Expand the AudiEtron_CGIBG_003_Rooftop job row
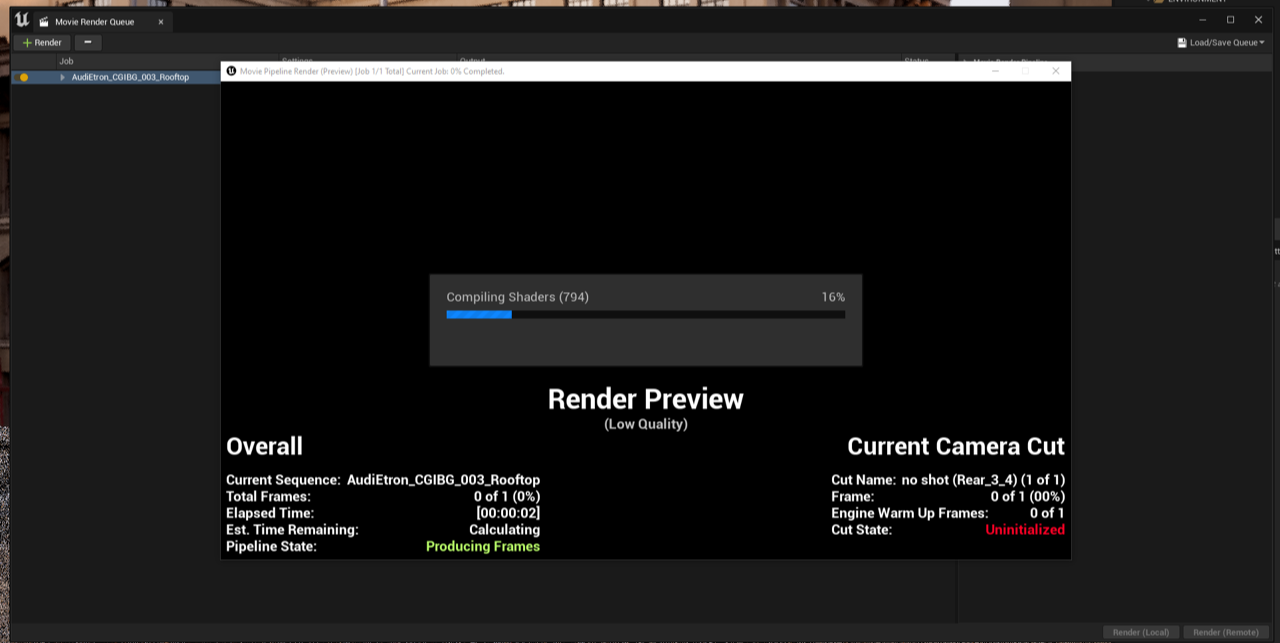 [x=62, y=77]
